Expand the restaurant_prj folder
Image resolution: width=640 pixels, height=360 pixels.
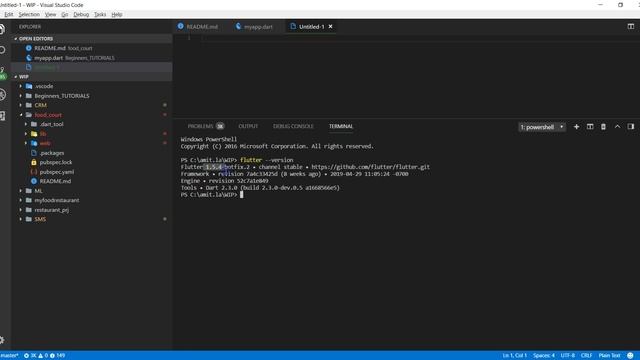click(51, 210)
